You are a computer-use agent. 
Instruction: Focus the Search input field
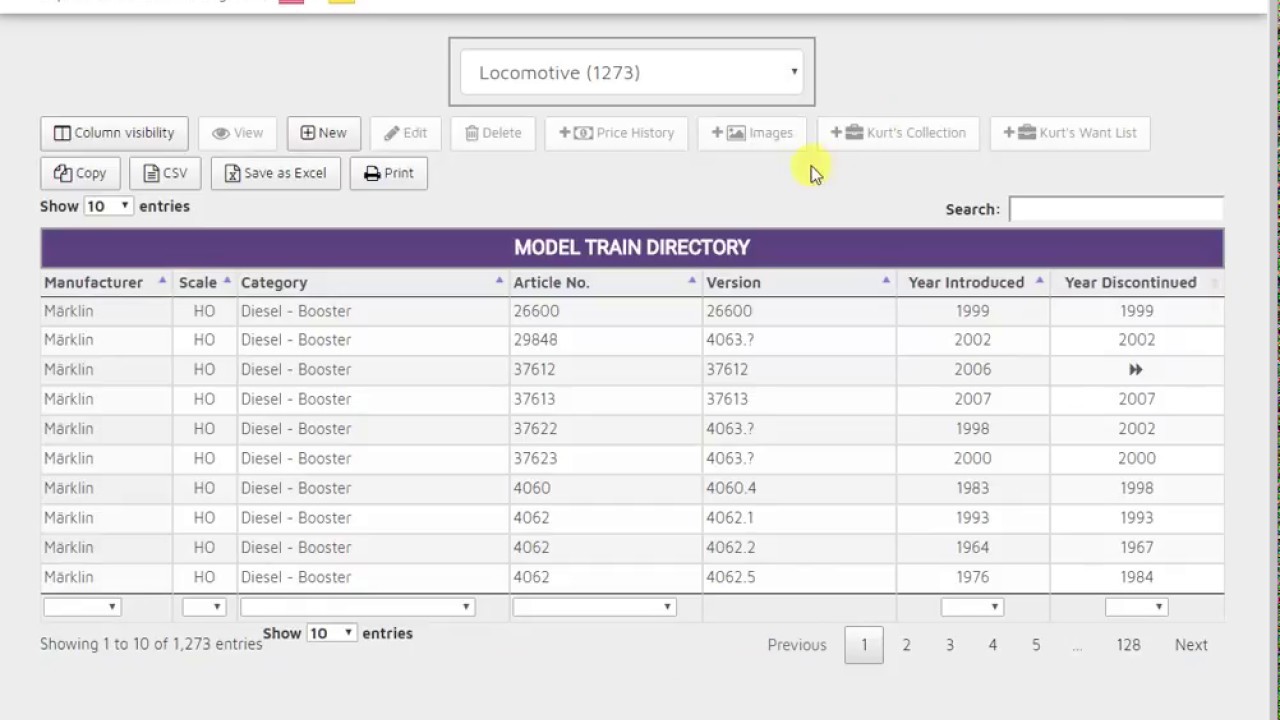pyautogui.click(x=1116, y=209)
